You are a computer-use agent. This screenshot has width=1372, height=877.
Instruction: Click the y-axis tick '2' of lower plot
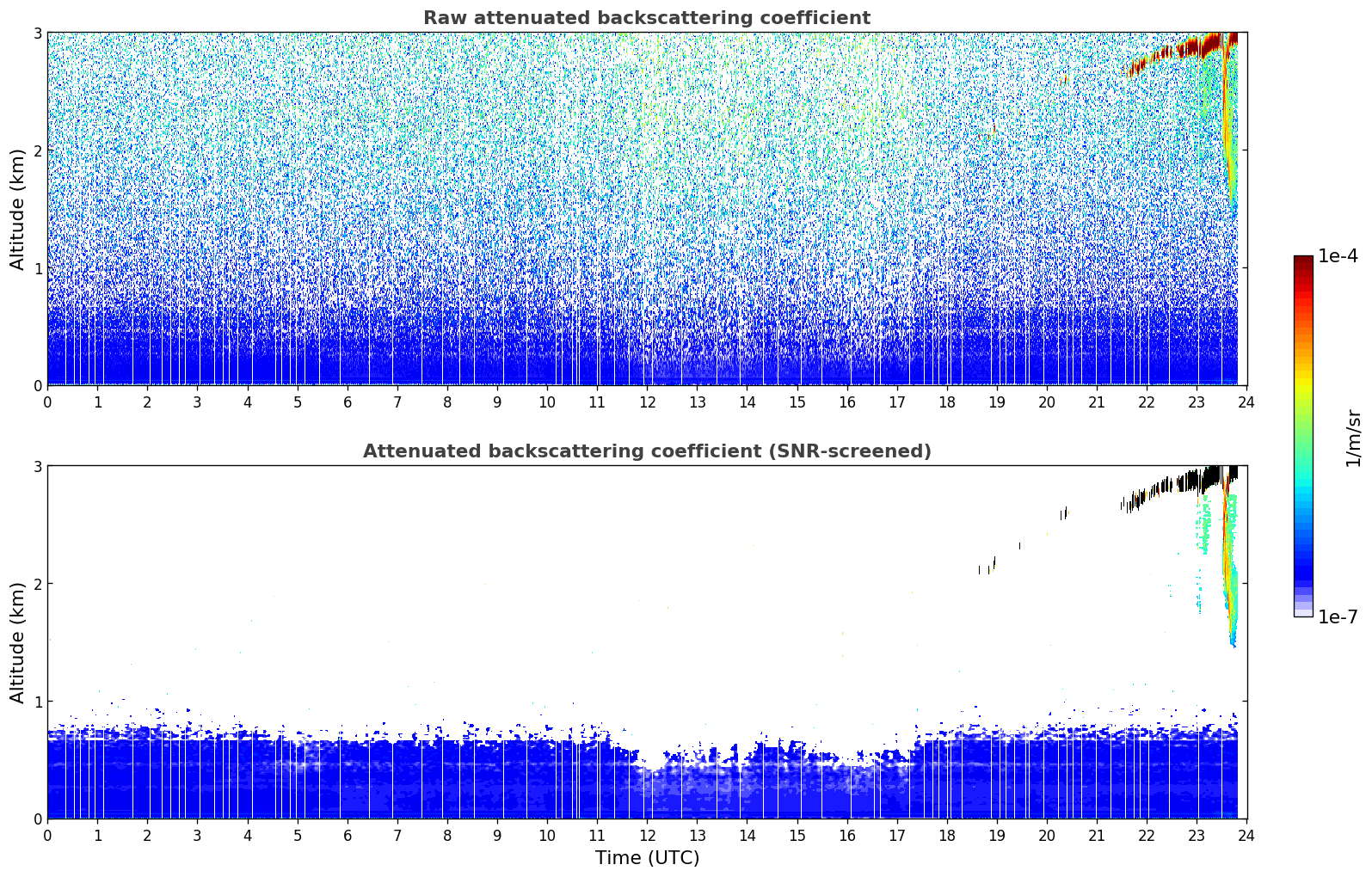[37, 584]
